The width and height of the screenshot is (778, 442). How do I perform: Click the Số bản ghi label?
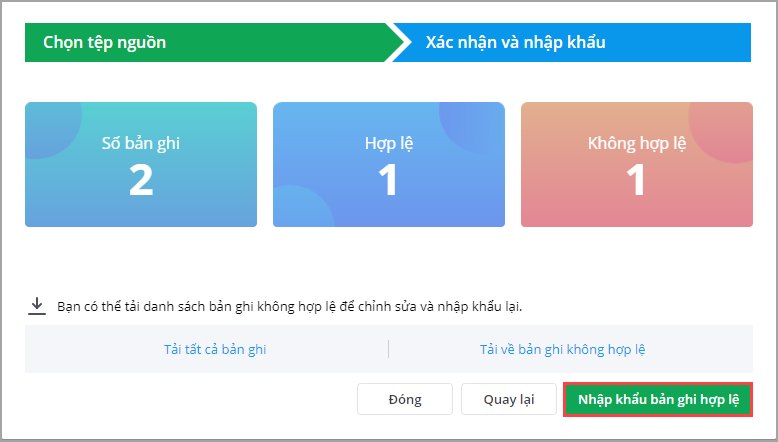tap(141, 143)
